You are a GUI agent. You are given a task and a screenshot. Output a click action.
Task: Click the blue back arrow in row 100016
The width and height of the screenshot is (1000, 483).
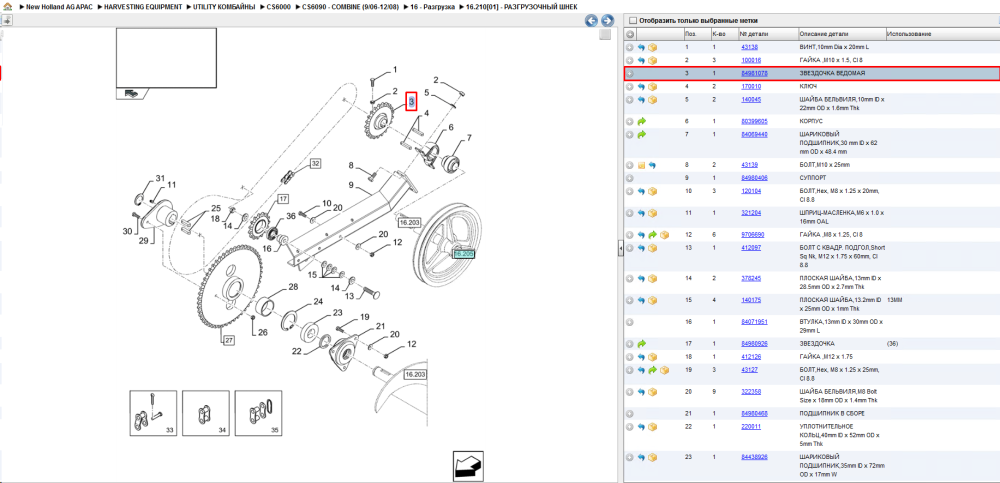[642, 61]
